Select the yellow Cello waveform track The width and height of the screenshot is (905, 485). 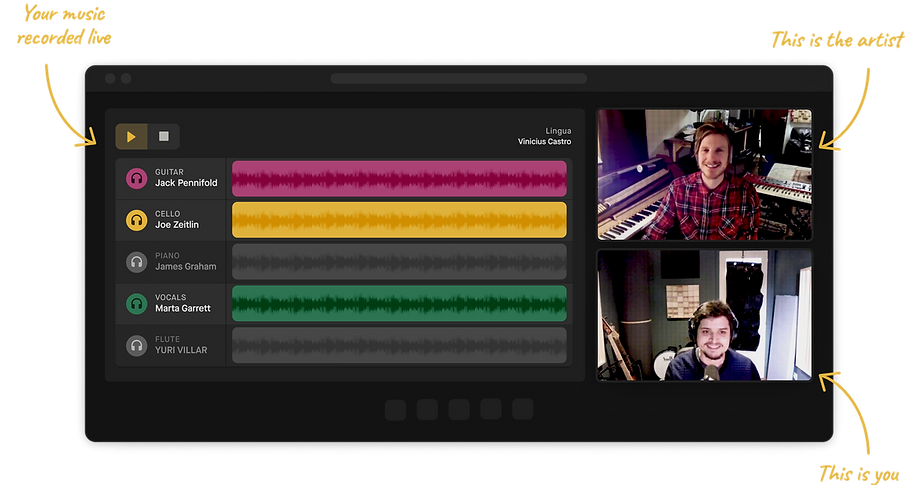click(x=399, y=220)
